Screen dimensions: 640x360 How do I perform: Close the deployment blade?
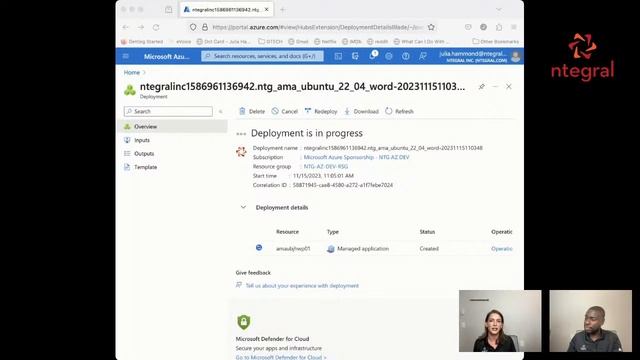coord(509,87)
